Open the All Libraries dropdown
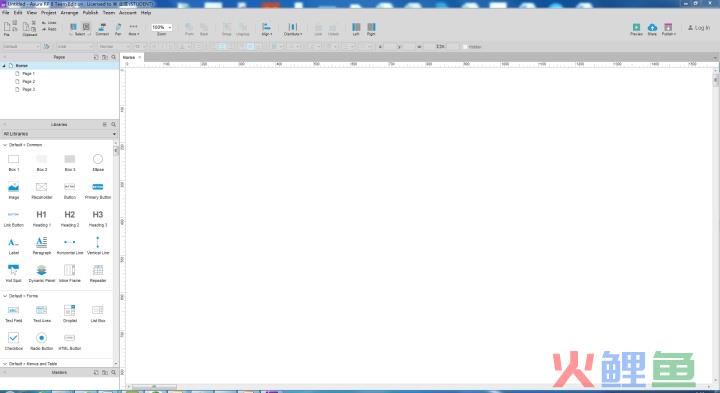The height and width of the screenshot is (393, 720). click(x=59, y=134)
